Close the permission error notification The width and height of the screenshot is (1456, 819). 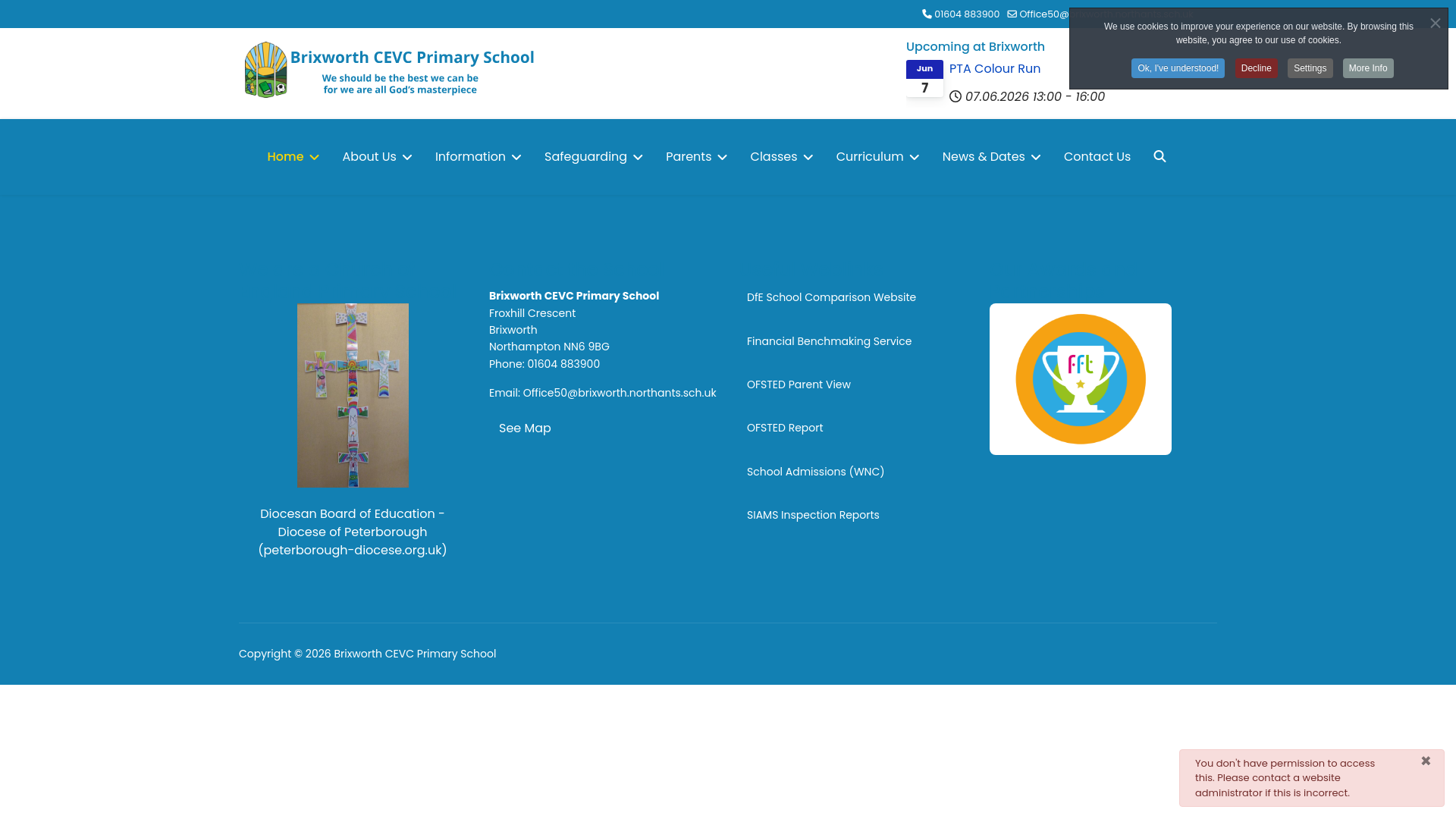coord(1426,761)
